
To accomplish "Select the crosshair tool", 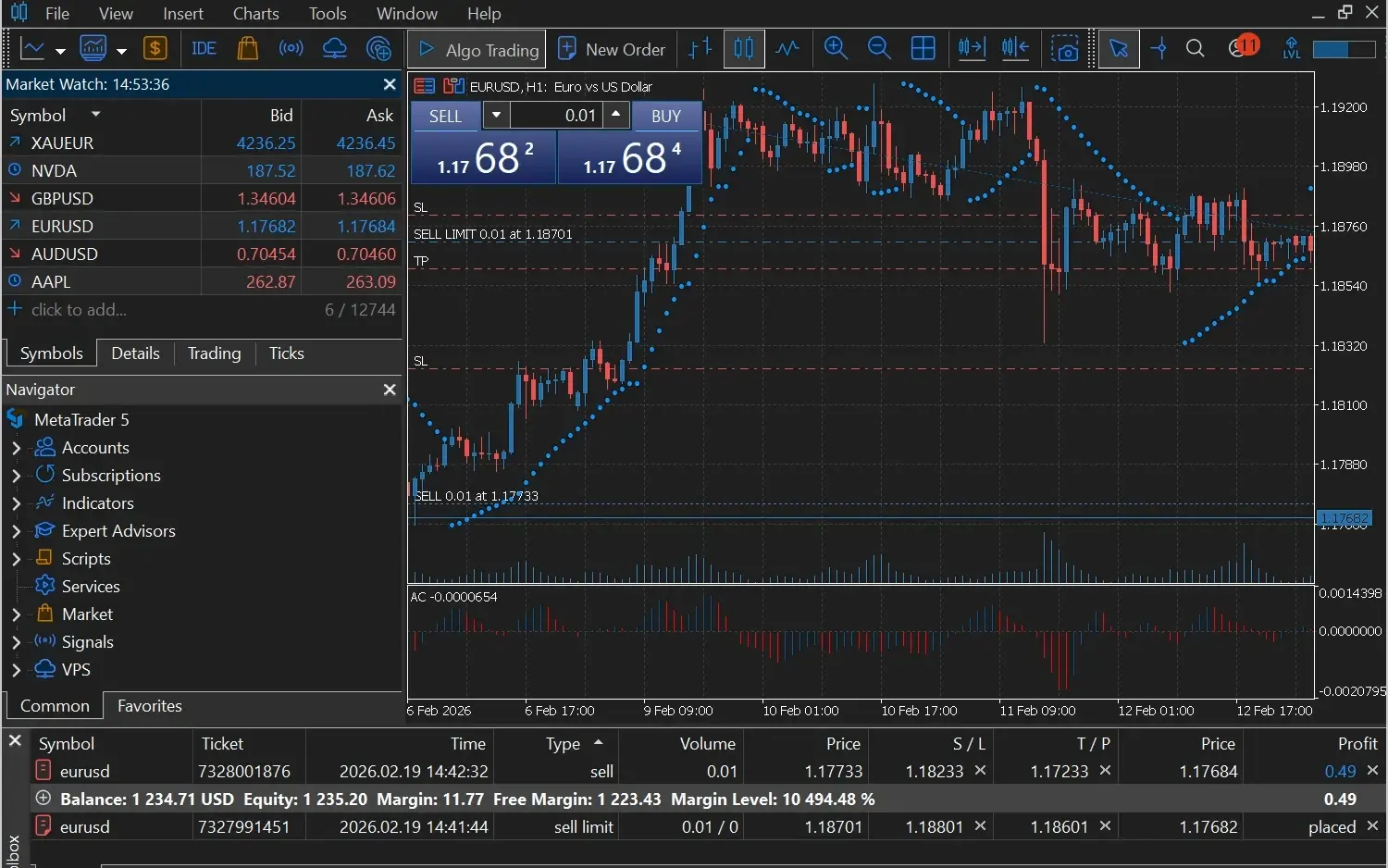I will point(1159,49).
